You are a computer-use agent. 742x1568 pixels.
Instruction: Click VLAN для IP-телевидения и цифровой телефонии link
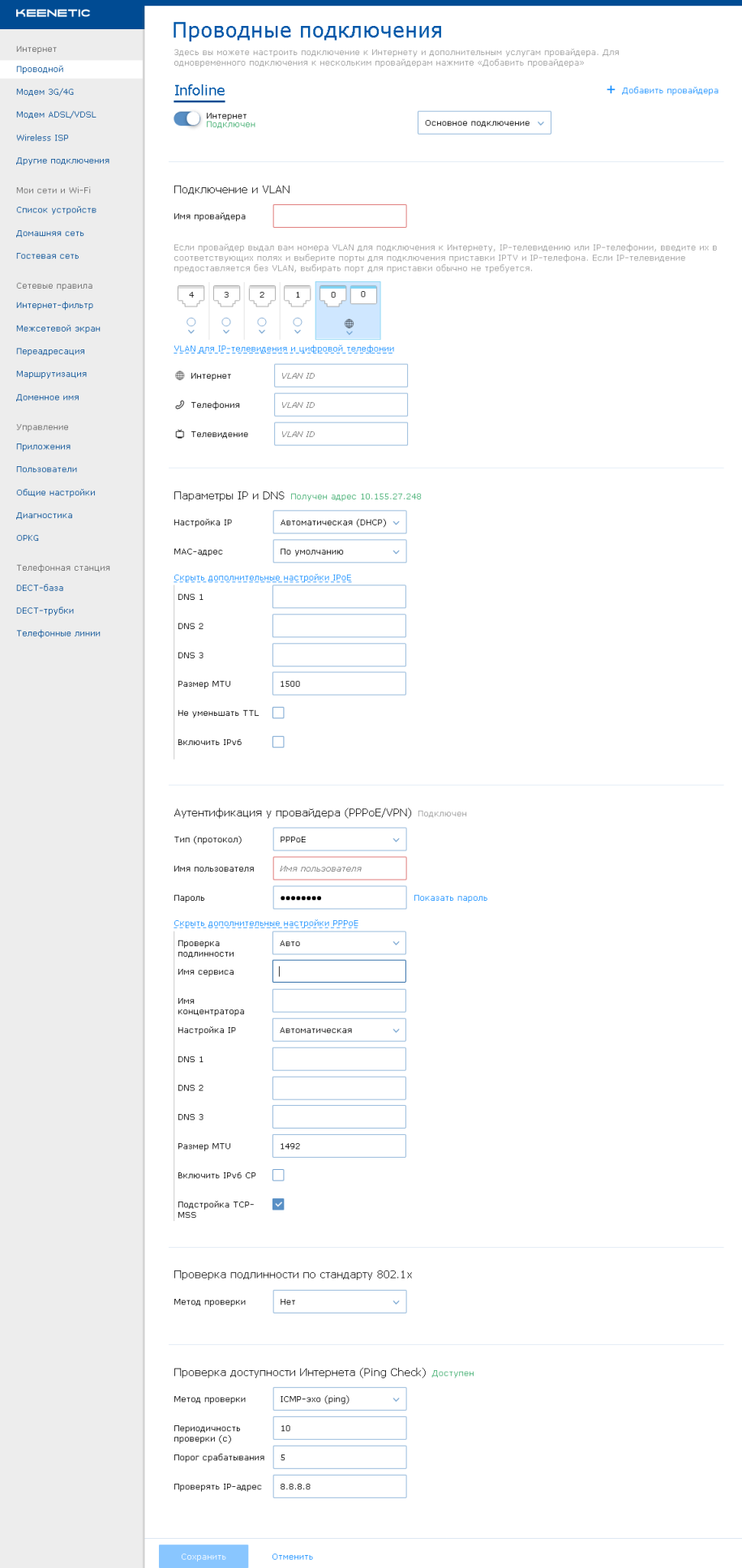coord(284,349)
